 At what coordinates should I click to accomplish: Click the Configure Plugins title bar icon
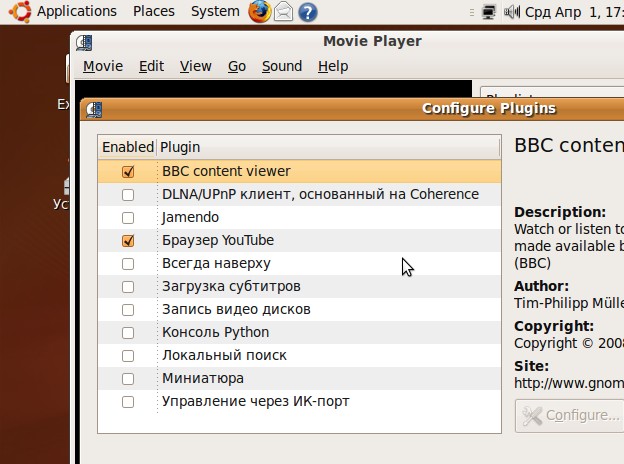[94, 110]
